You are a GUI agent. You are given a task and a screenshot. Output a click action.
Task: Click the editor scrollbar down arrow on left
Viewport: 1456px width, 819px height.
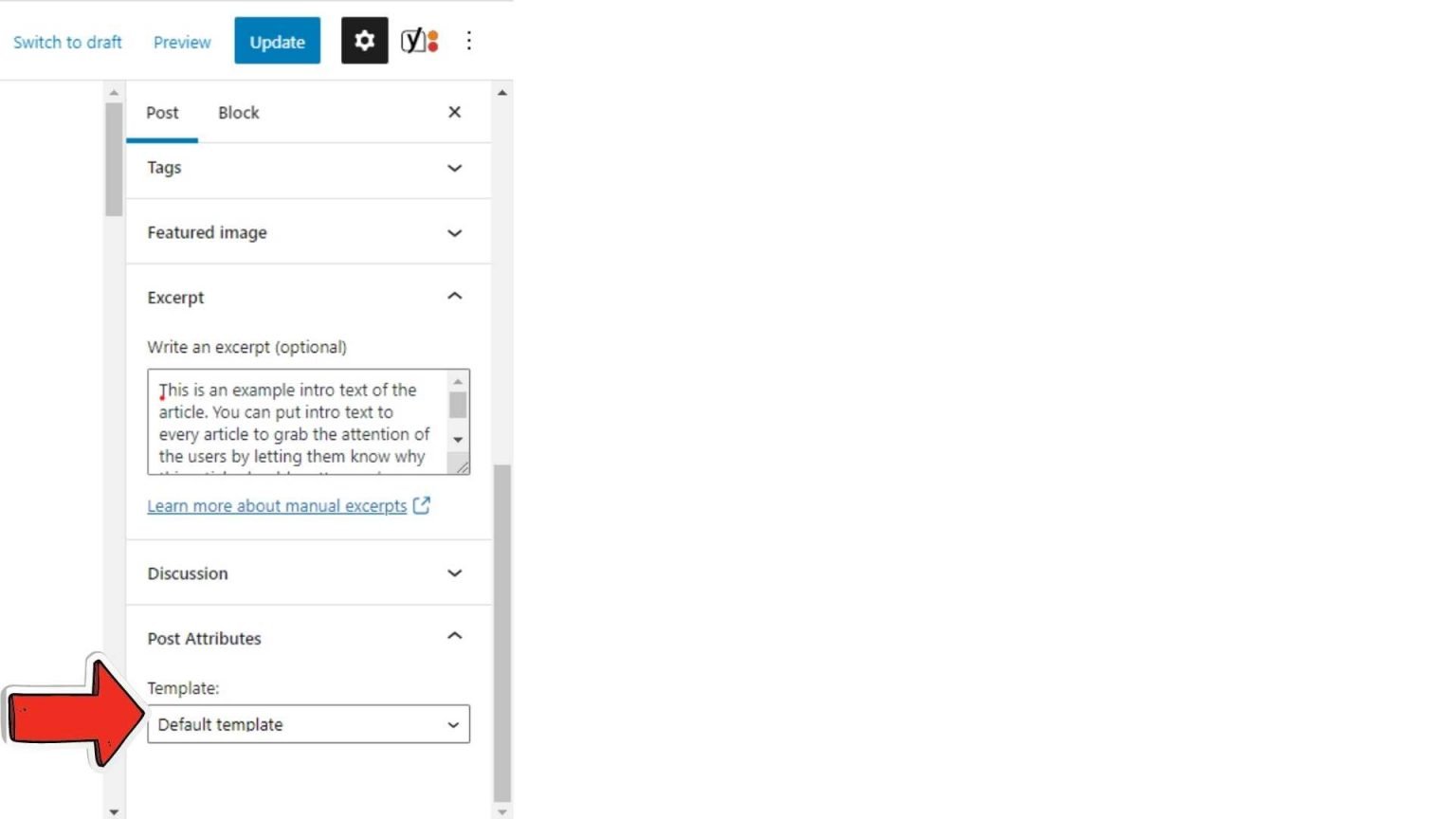(x=114, y=811)
